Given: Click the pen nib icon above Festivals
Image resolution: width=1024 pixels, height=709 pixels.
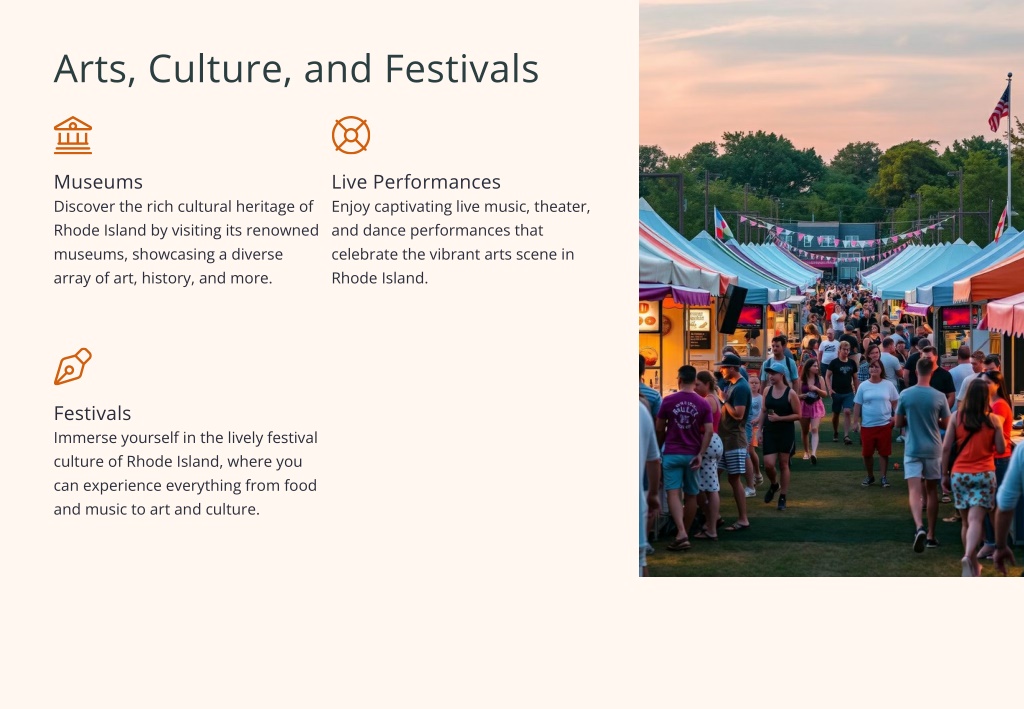Looking at the screenshot, I should coord(72,366).
